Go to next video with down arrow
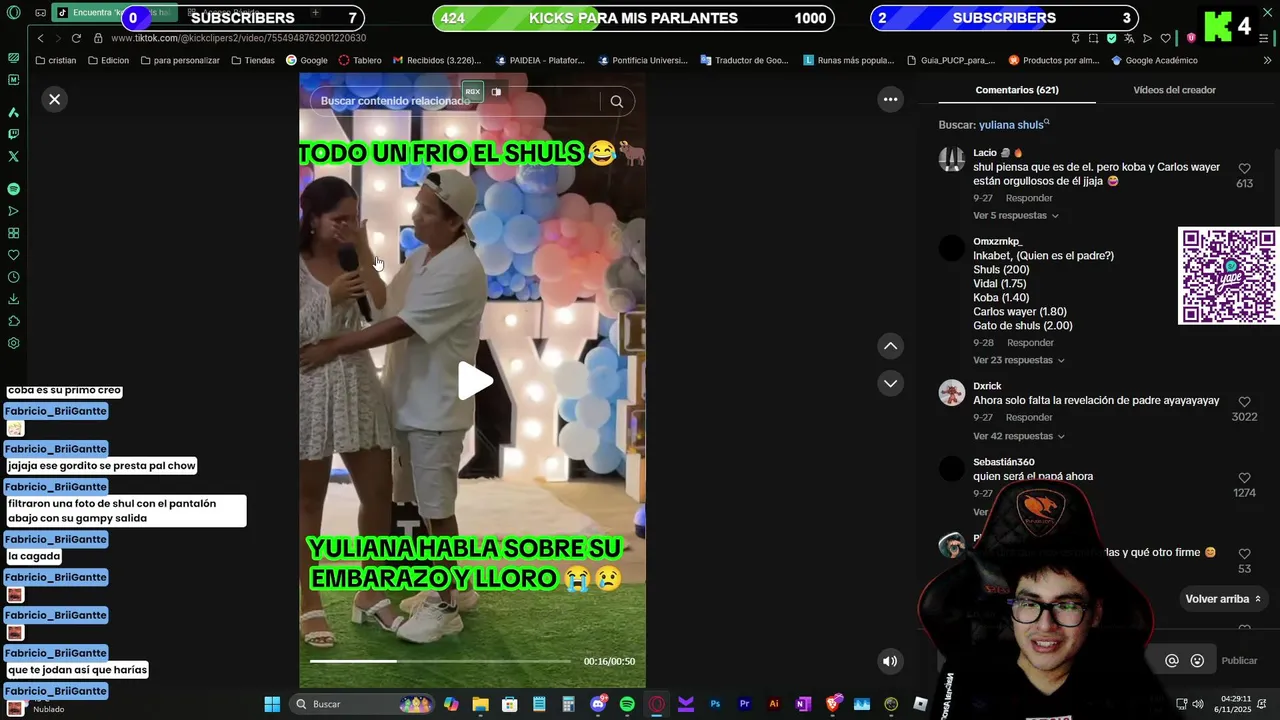The image size is (1280, 720). pos(890,383)
